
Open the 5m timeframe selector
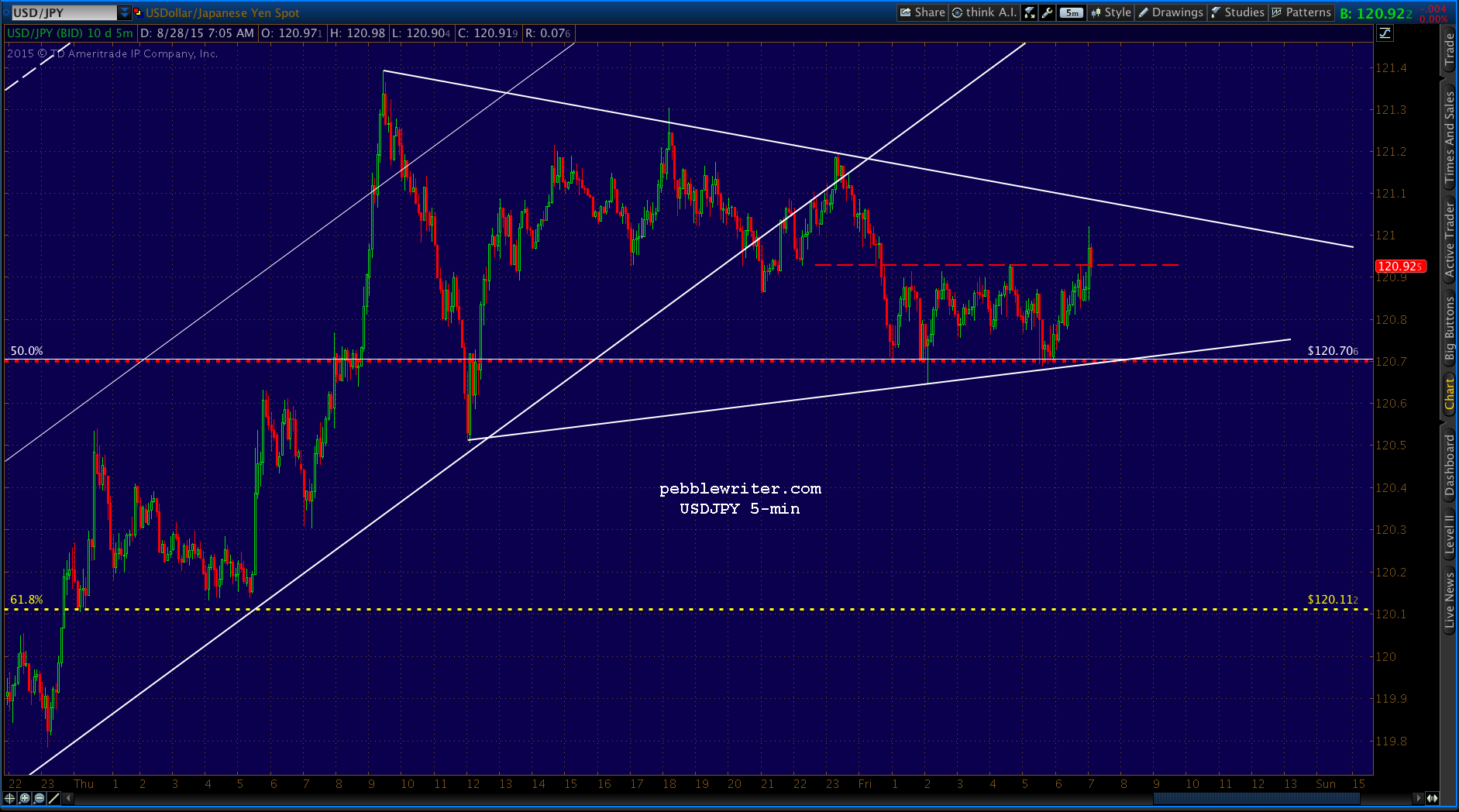click(x=1072, y=12)
